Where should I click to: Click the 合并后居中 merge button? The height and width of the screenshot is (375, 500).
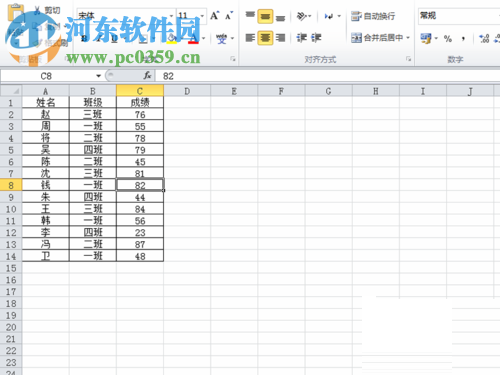(377, 38)
